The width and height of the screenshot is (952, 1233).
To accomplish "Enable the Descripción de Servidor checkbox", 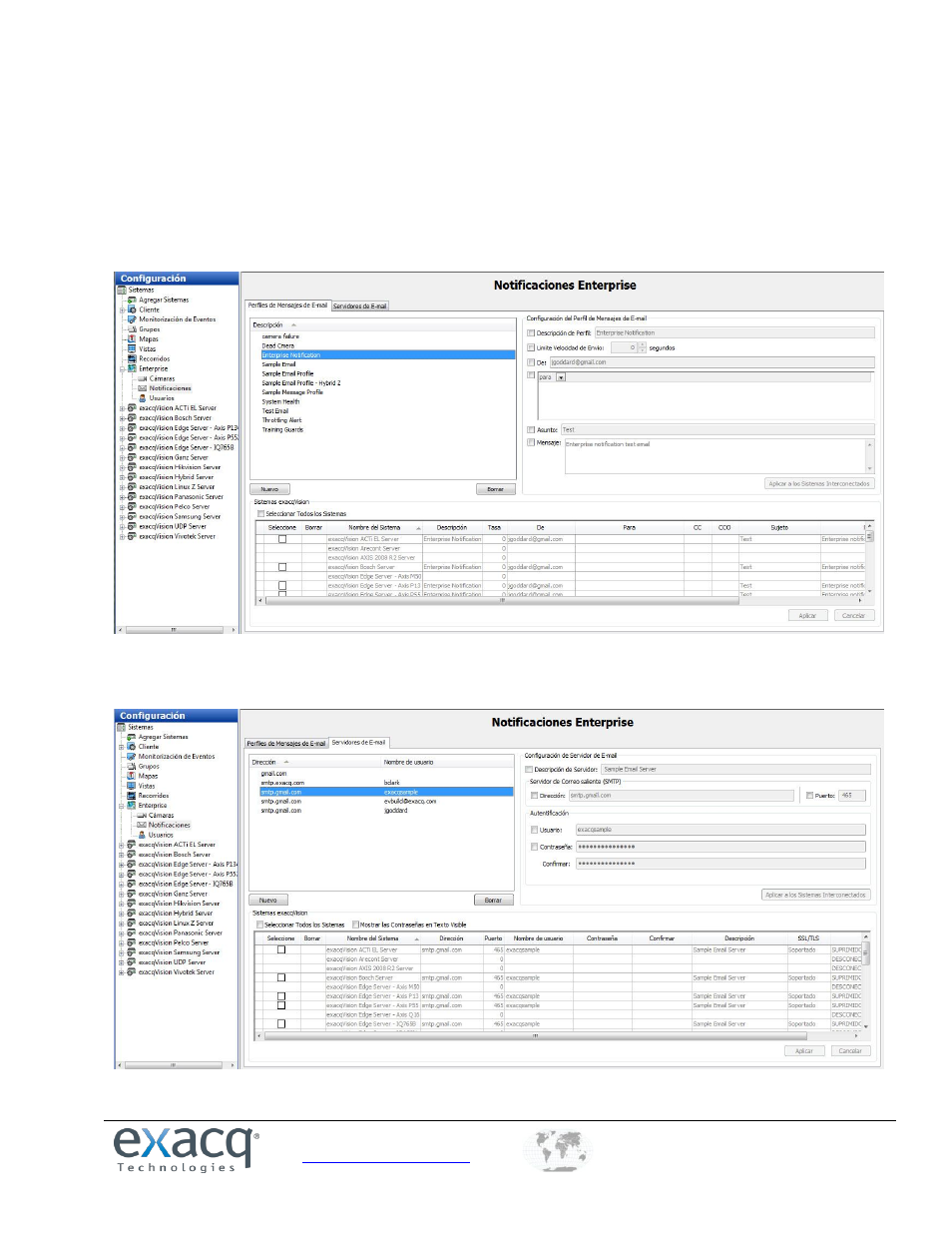I will pos(529,770).
